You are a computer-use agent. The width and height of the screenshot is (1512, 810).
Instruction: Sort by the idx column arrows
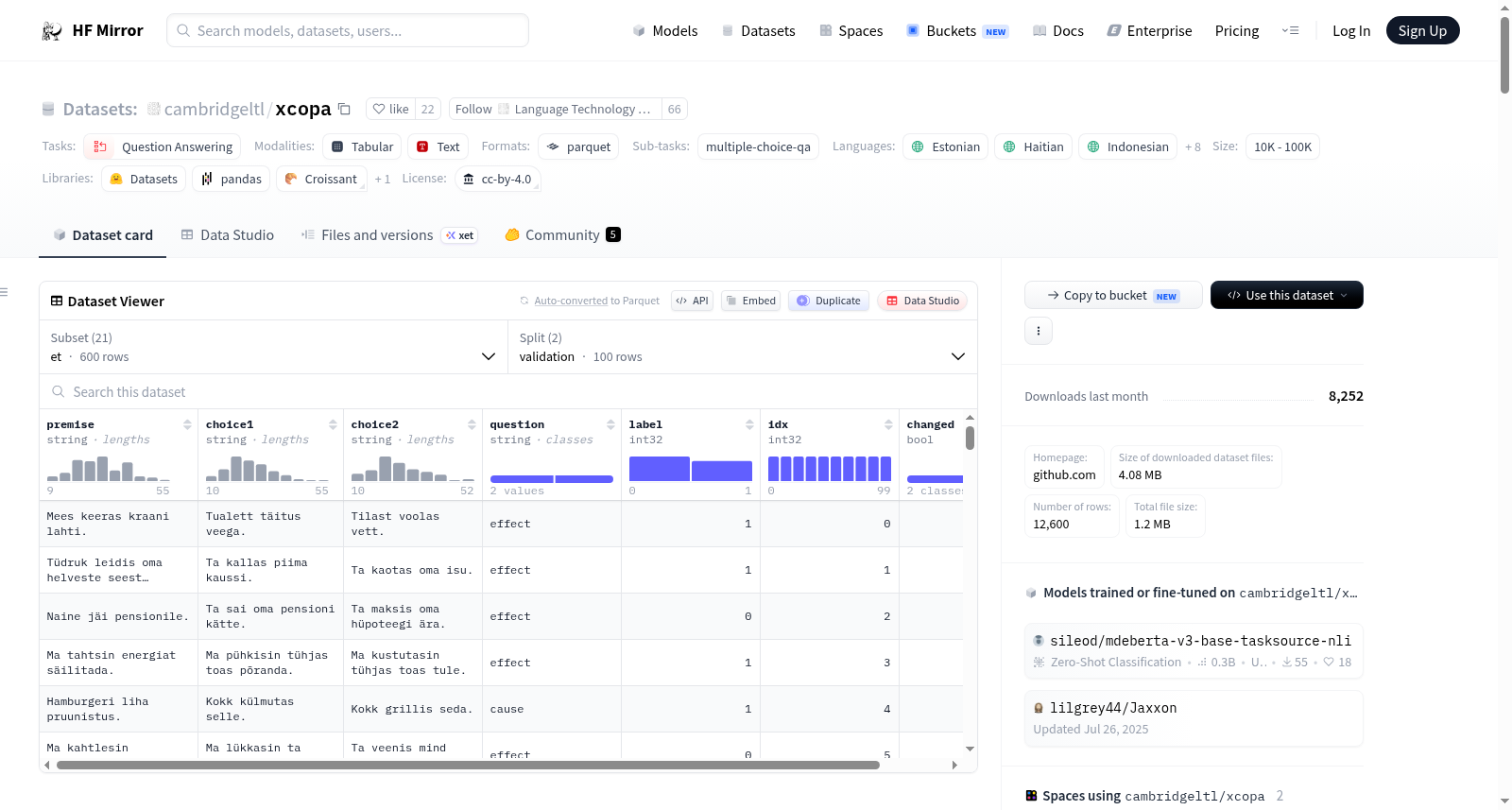point(888,424)
